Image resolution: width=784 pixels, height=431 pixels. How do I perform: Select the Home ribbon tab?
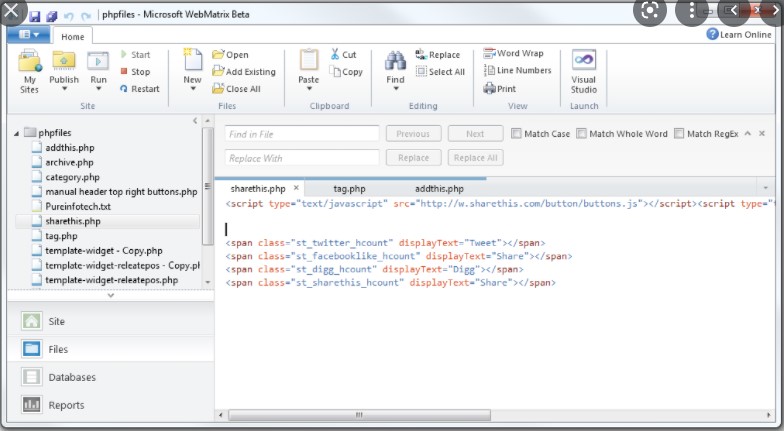72,36
